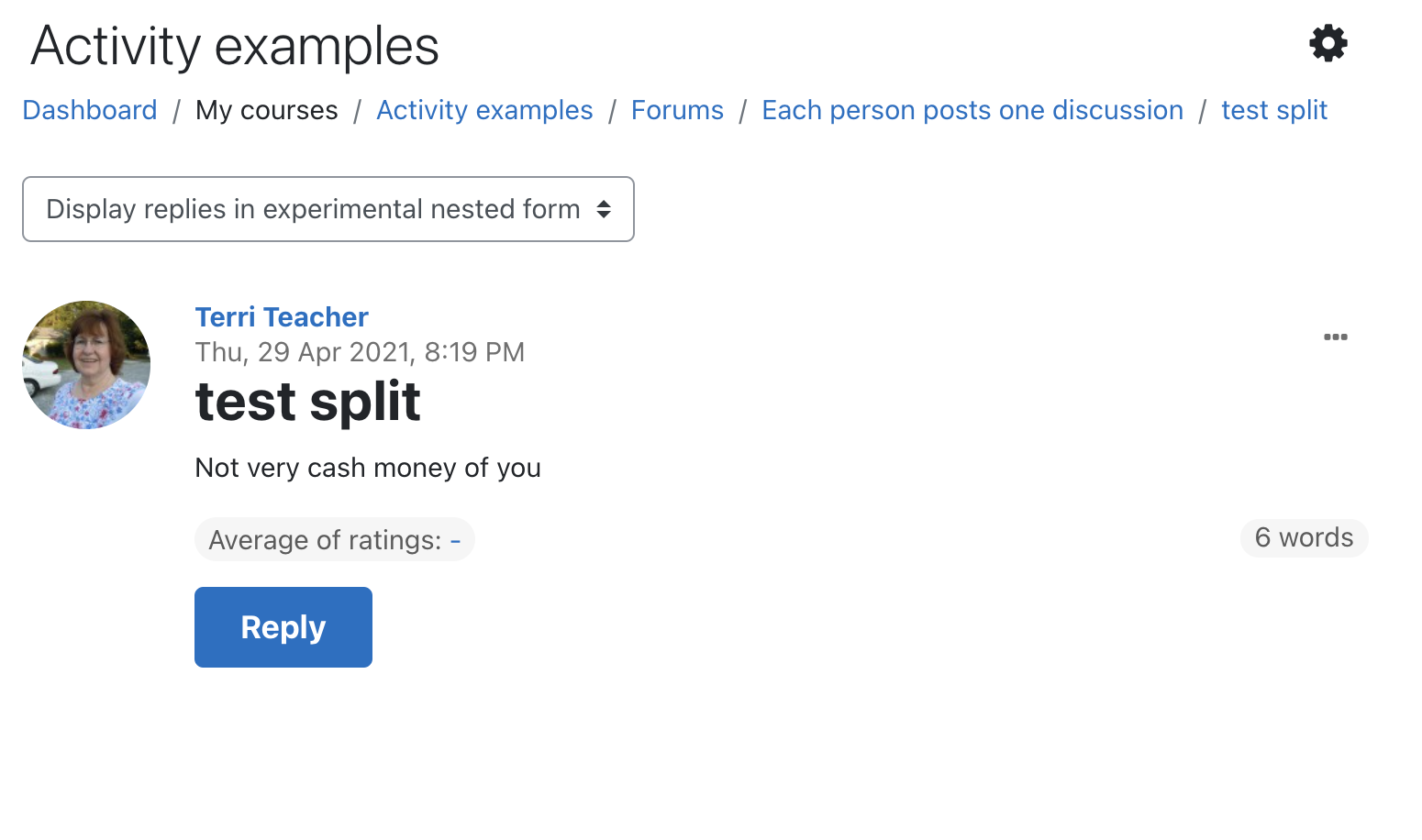Click the Activity examples page heading

tap(235, 46)
